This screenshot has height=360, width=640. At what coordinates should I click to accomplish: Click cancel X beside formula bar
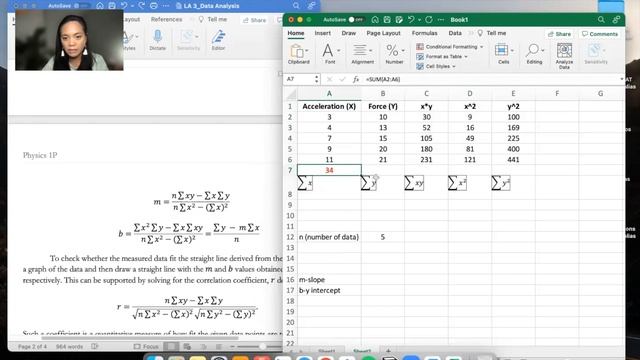(x=329, y=79)
